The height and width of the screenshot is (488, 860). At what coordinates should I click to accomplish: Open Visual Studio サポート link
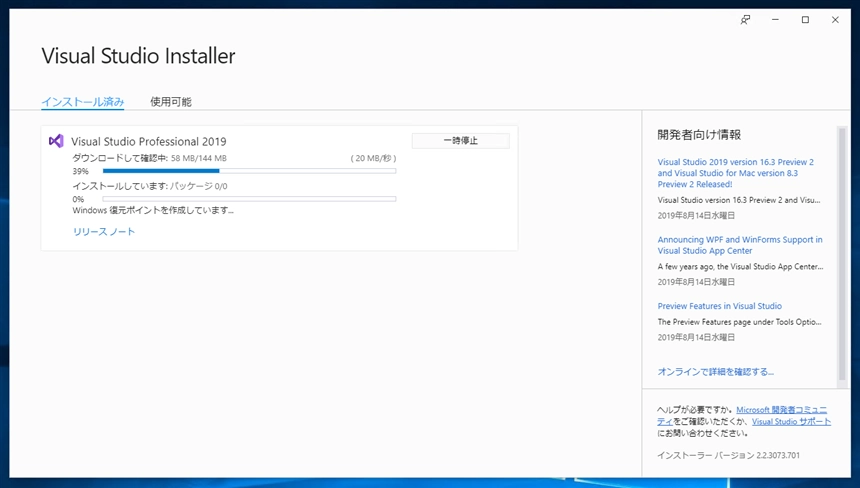pyautogui.click(x=791, y=422)
